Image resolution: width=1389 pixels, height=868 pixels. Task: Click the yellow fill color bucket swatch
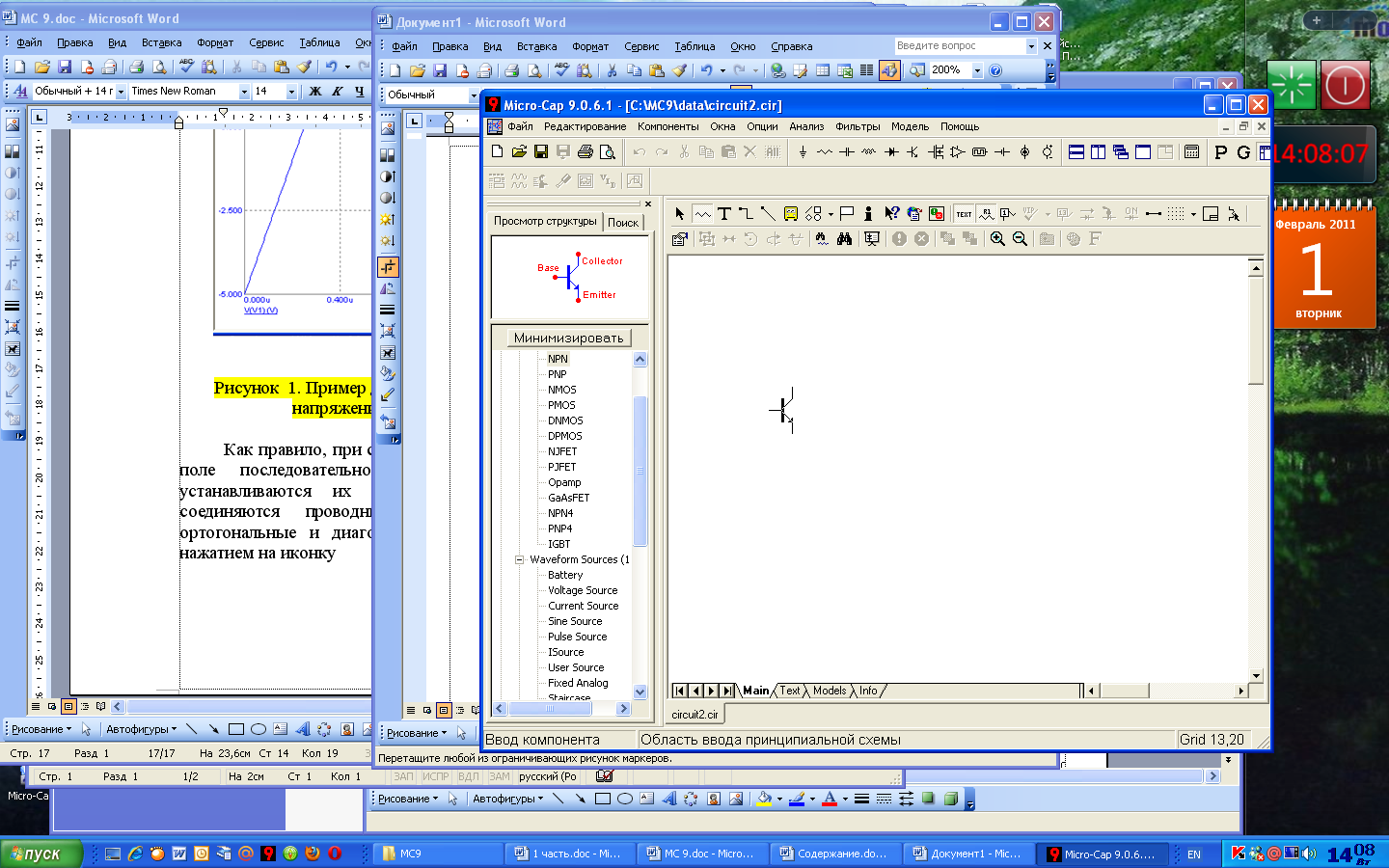(x=763, y=799)
